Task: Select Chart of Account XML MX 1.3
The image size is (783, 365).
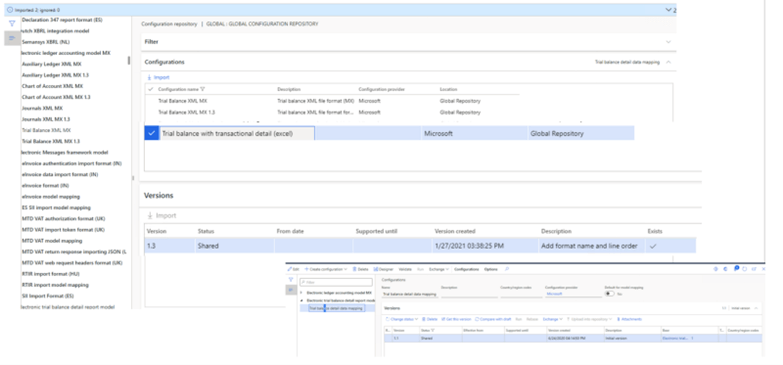Action: point(56,97)
